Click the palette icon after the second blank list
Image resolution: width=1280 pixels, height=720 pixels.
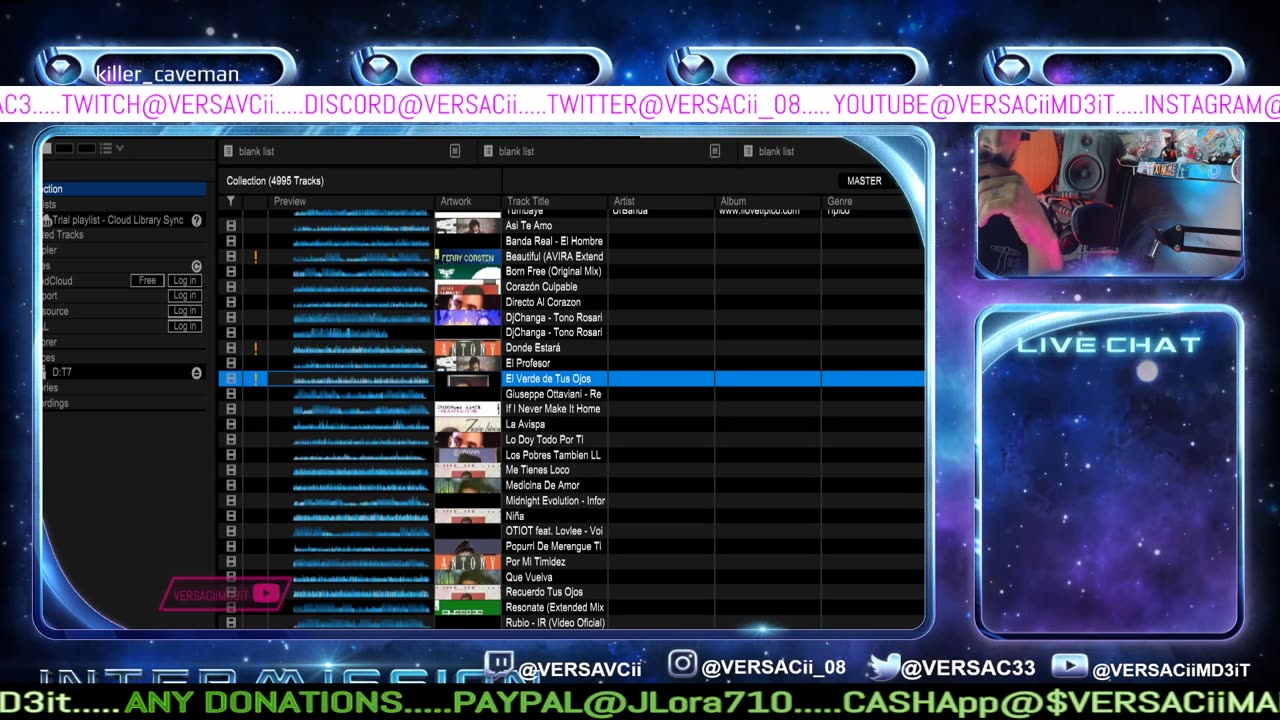715,151
